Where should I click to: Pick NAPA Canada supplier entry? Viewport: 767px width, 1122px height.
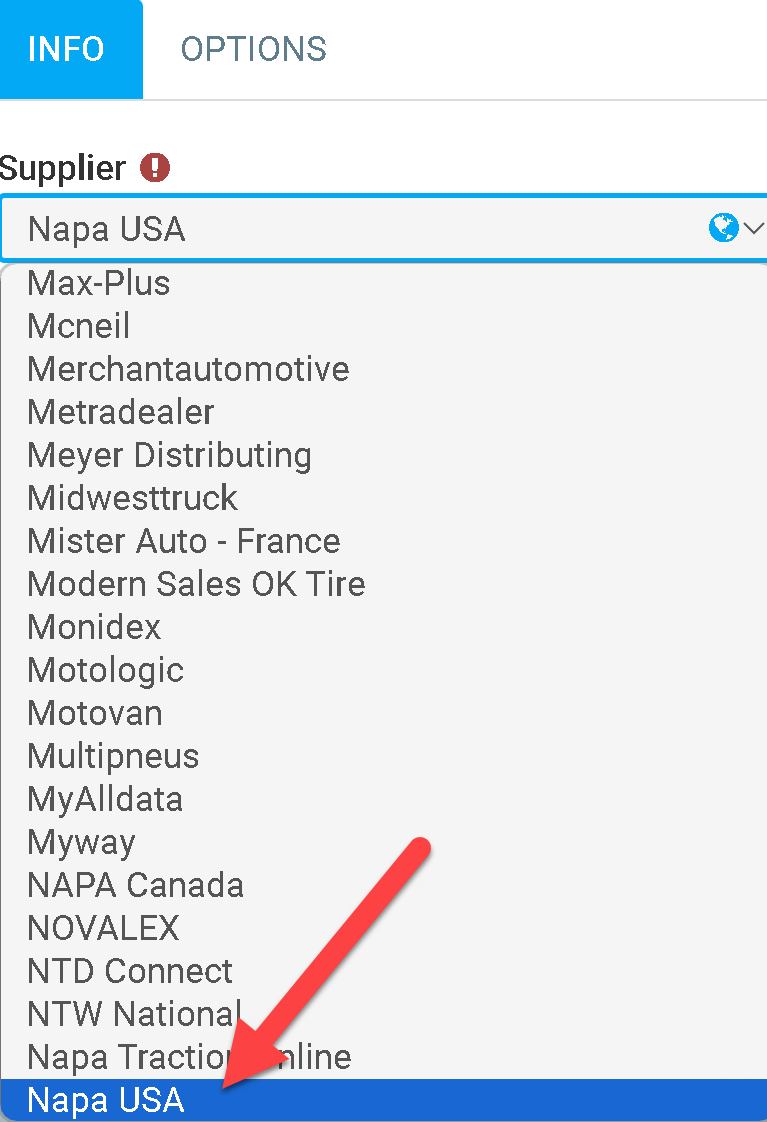pyautogui.click(x=136, y=885)
